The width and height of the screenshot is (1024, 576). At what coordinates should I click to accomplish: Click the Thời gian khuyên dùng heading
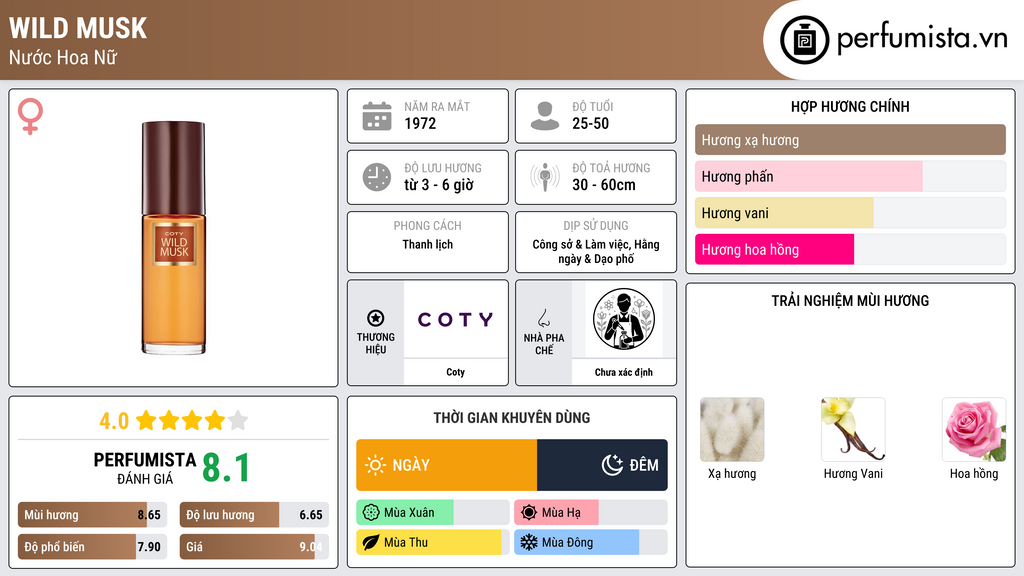tap(512, 418)
